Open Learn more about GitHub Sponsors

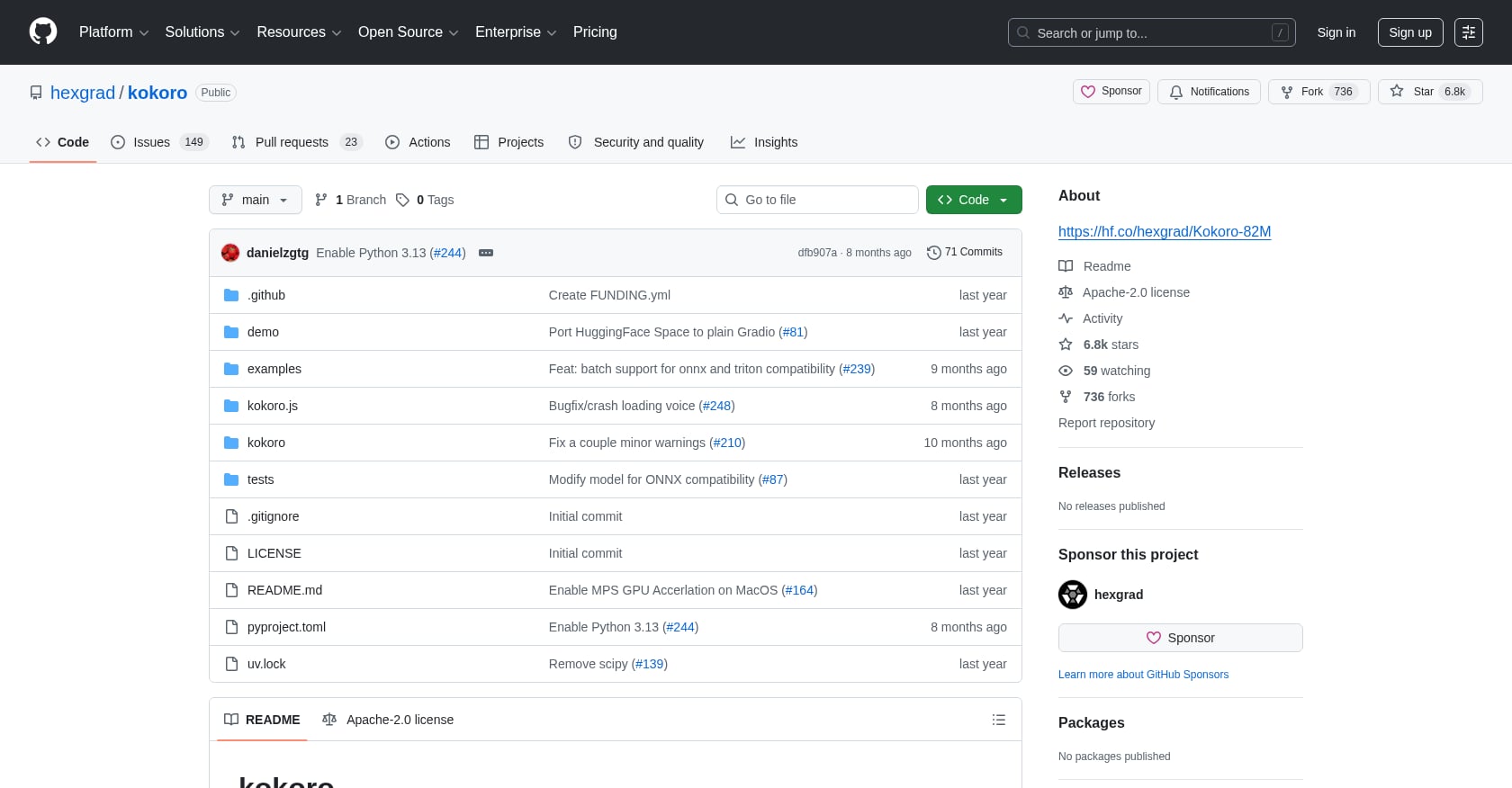pos(1143,675)
